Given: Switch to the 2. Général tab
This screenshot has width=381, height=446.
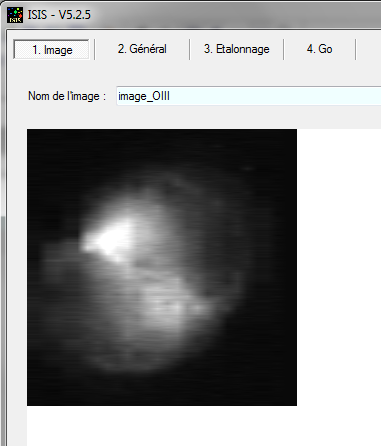Looking at the screenshot, I should click(x=142, y=49).
